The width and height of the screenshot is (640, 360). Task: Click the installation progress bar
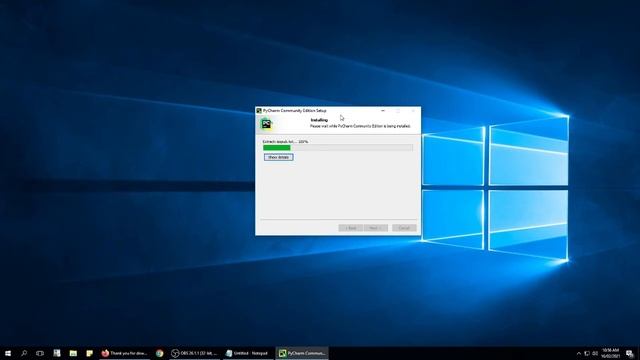[338, 147]
